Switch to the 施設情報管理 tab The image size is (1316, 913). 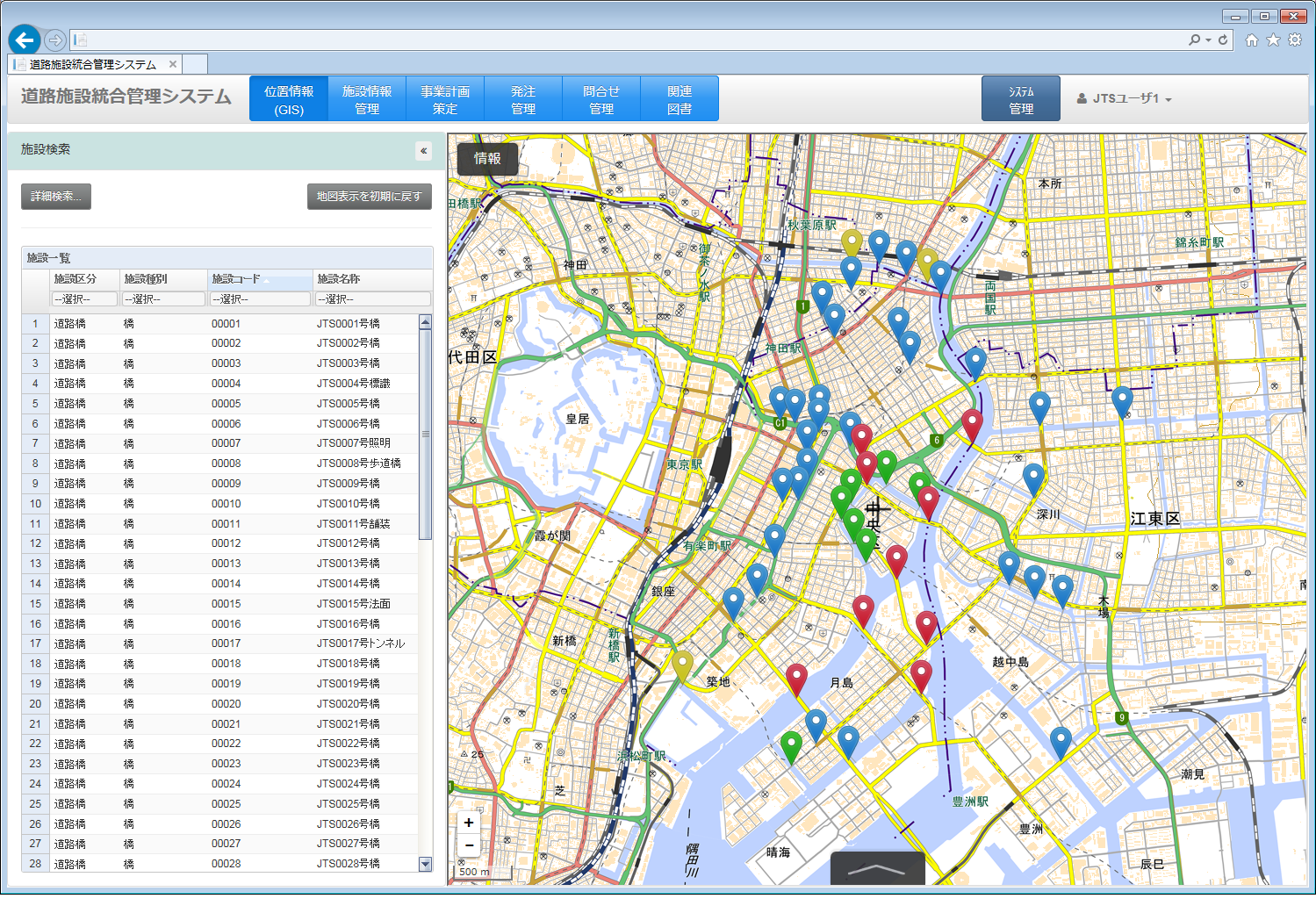coord(367,99)
